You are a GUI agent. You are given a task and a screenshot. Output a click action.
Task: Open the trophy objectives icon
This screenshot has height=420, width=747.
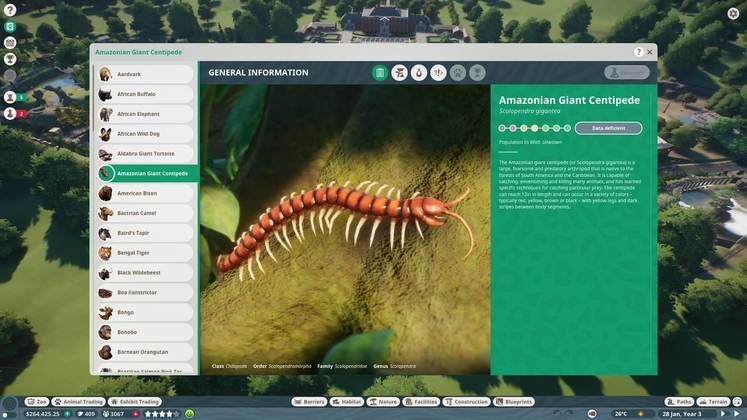point(10,59)
